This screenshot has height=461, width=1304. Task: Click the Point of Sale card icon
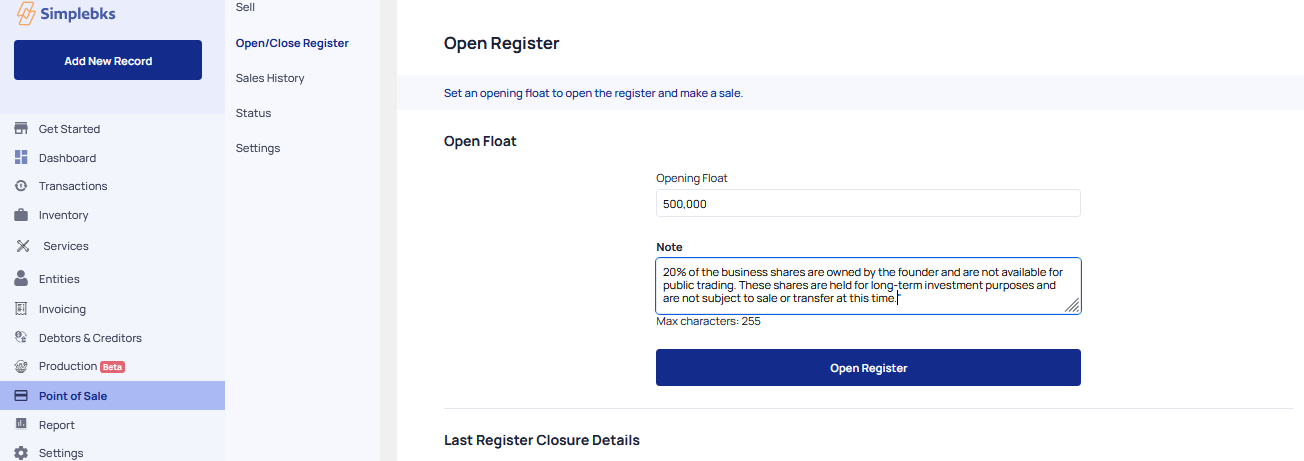coord(21,396)
